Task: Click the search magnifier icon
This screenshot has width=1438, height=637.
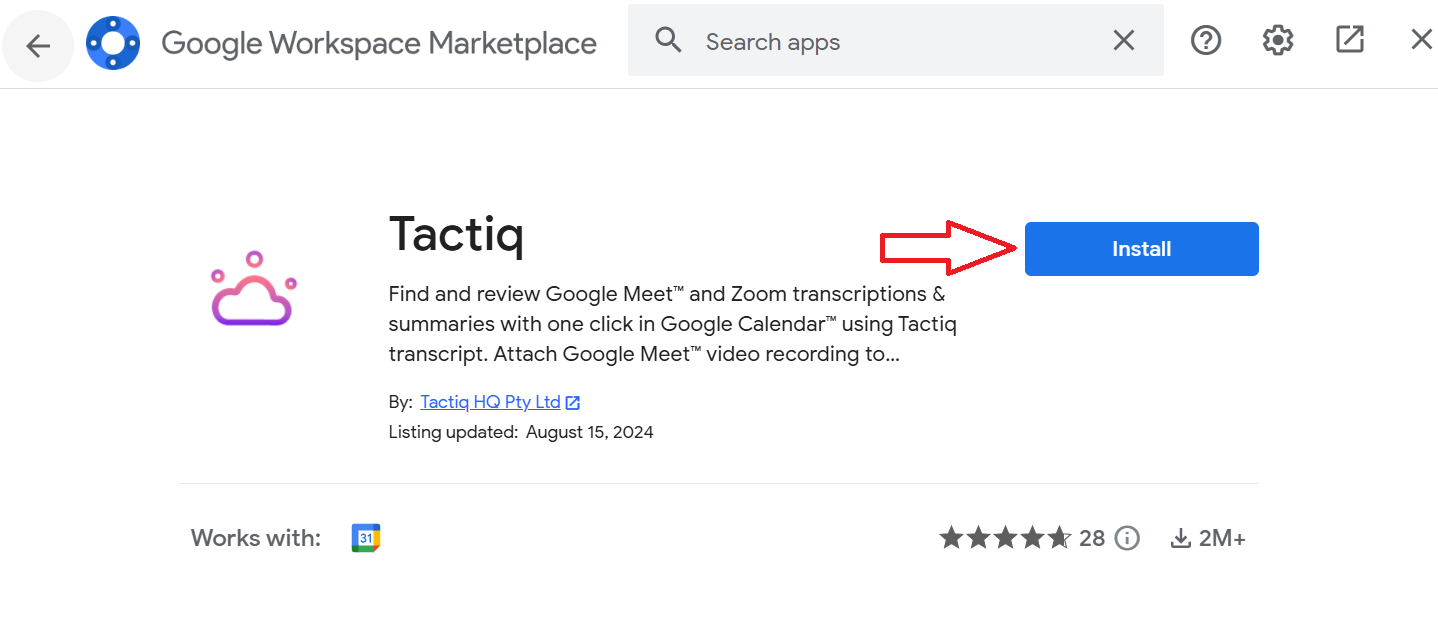Action: [667, 41]
